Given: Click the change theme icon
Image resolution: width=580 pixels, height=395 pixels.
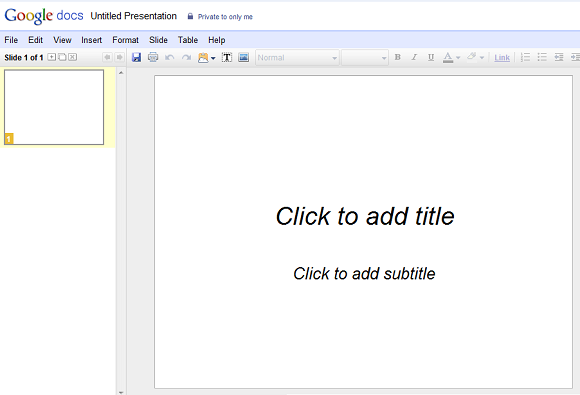Looking at the screenshot, I should tap(203, 57).
